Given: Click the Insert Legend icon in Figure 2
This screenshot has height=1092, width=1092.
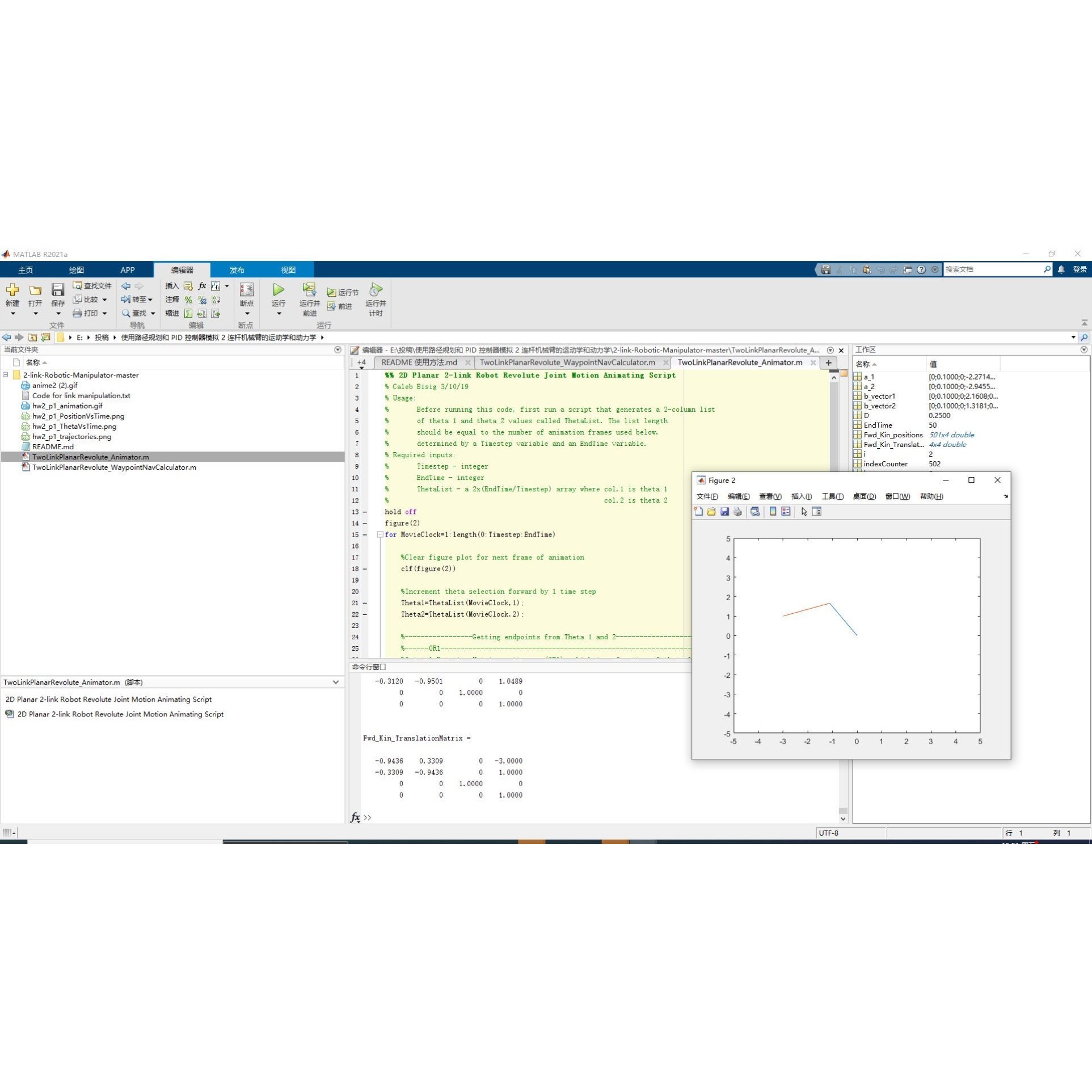Looking at the screenshot, I should point(786,512).
